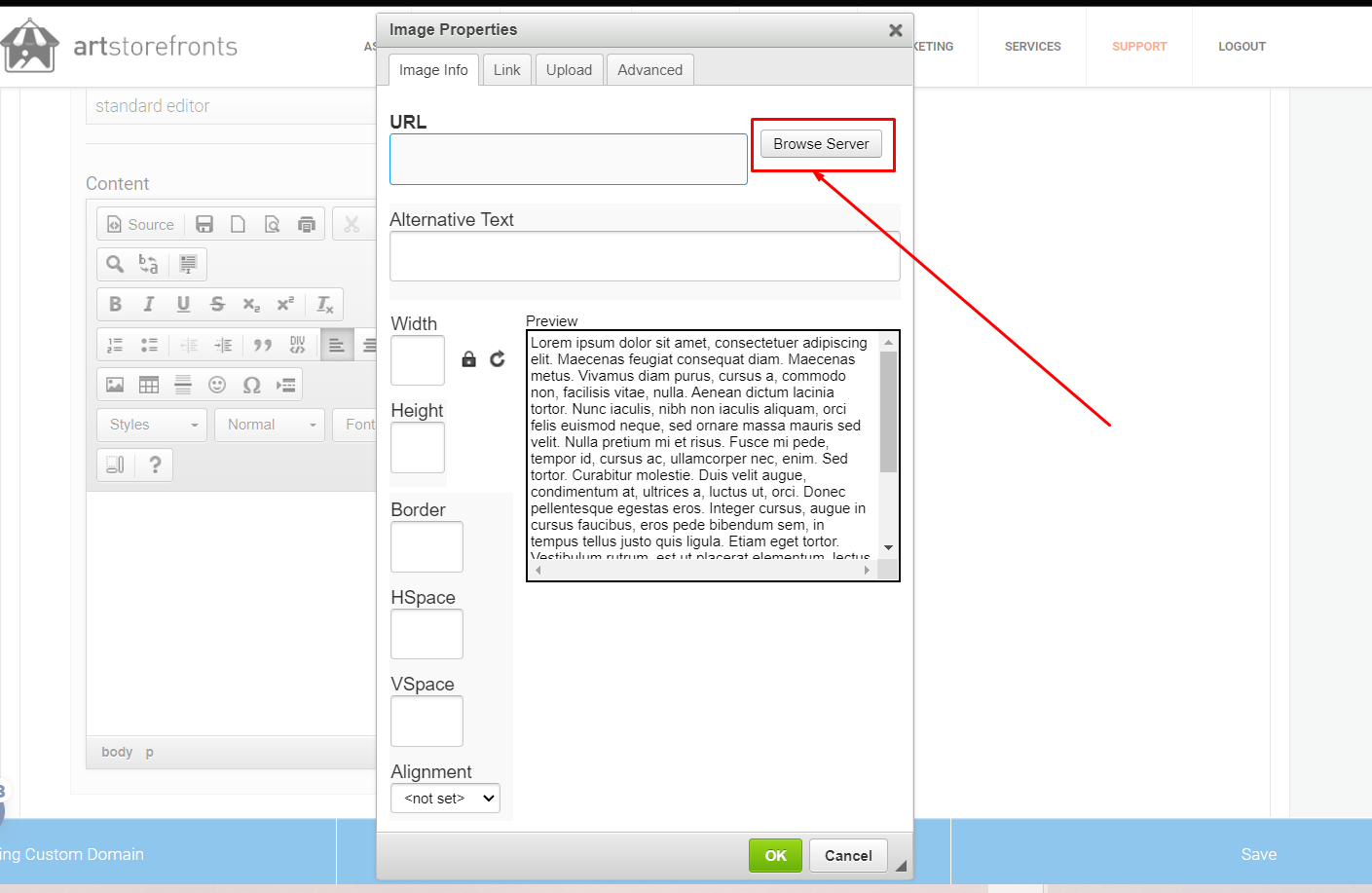Open the About CKEditor question mark
Viewport: 1372px width, 893px height.
[155, 465]
